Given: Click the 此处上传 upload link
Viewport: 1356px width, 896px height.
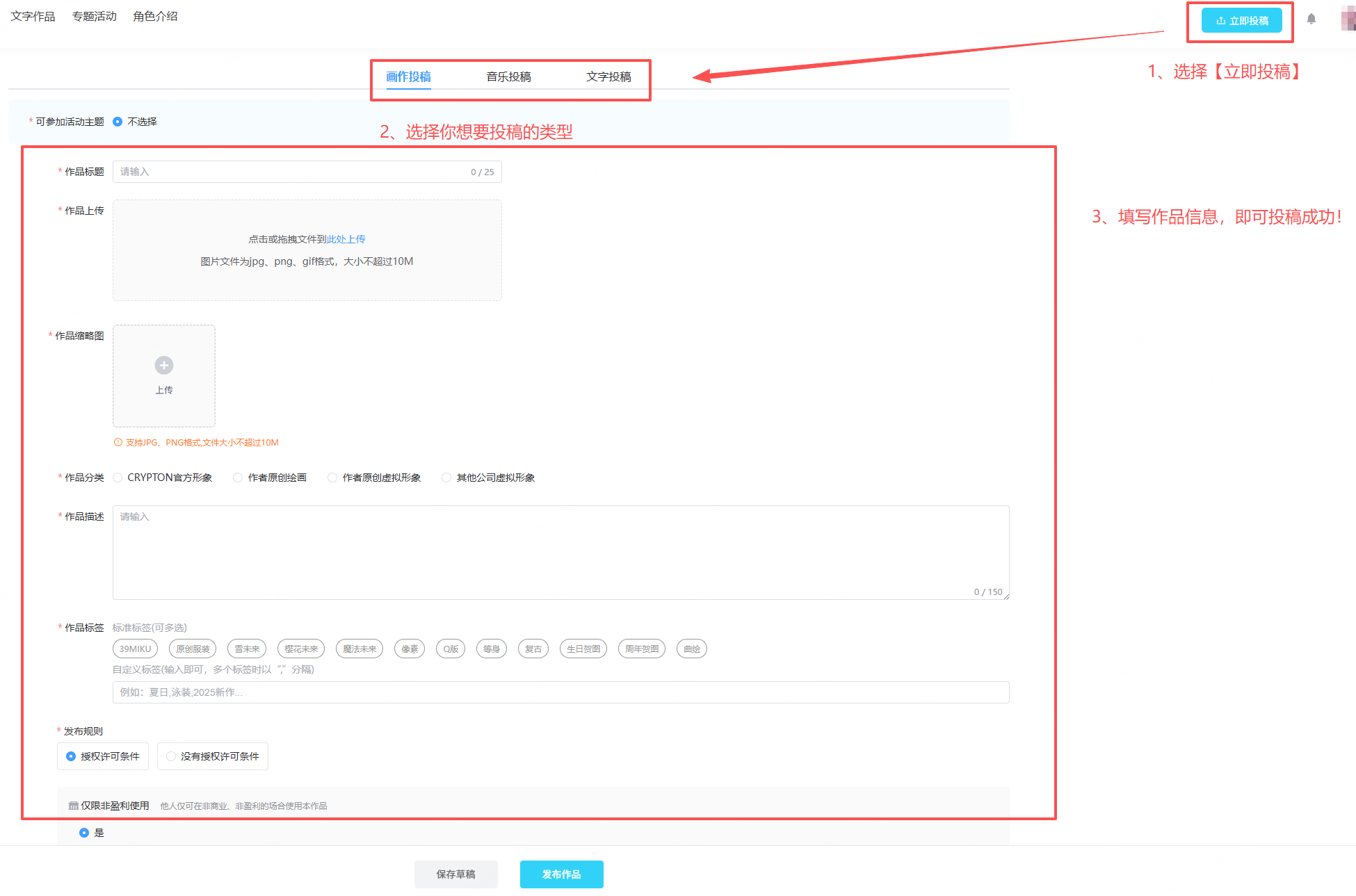Looking at the screenshot, I should (x=346, y=239).
